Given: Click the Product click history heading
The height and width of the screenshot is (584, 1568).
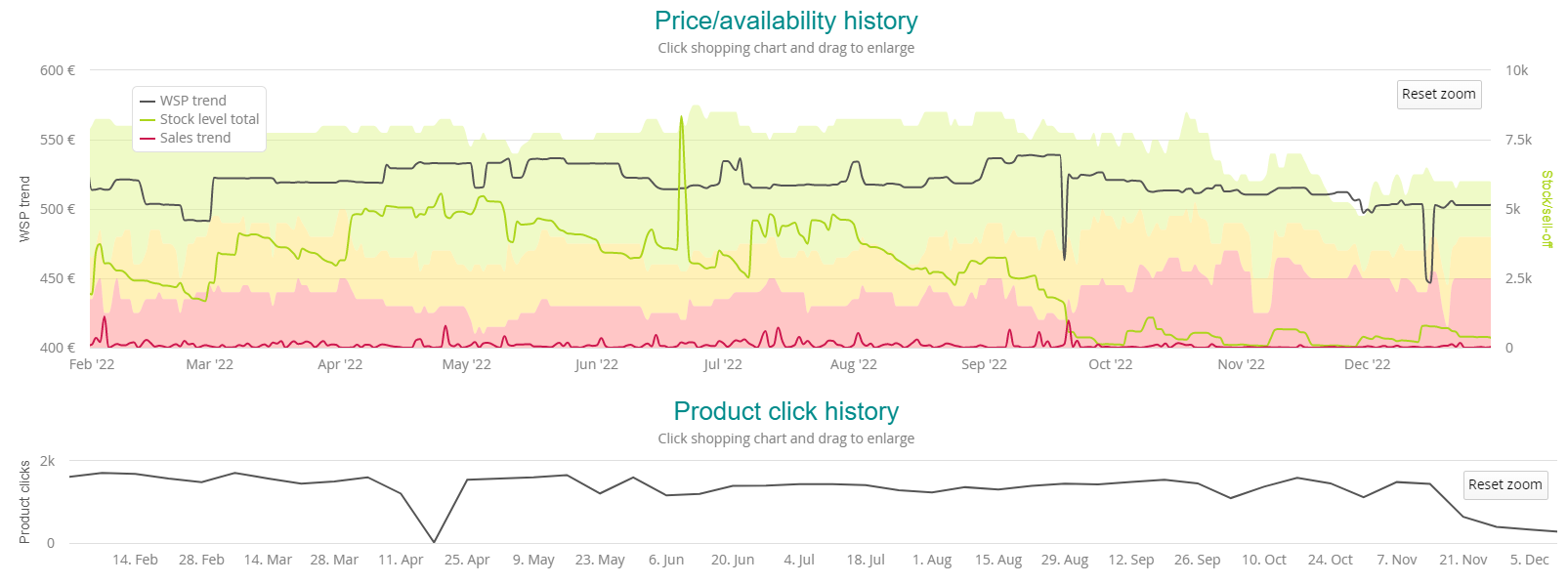Looking at the screenshot, I should (785, 411).
